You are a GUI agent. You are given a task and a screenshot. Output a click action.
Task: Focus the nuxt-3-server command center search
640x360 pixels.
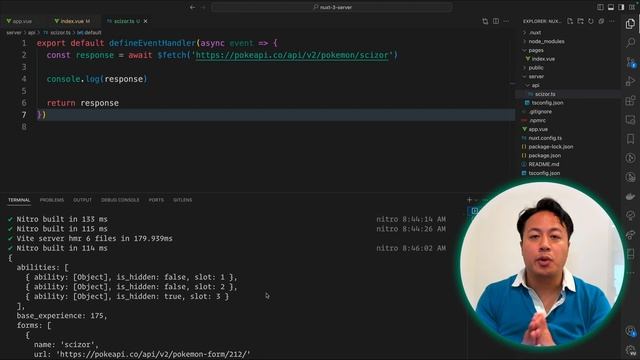(332, 7)
